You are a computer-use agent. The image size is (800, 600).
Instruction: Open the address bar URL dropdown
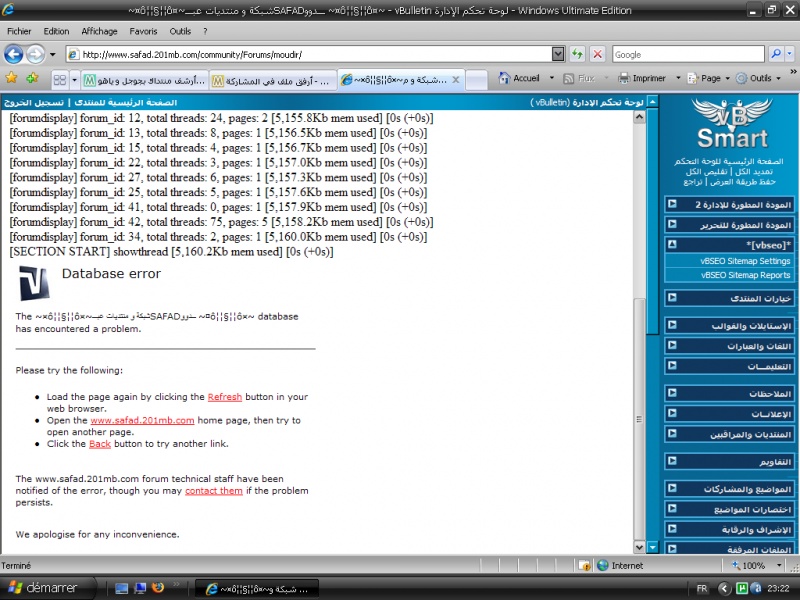558,54
